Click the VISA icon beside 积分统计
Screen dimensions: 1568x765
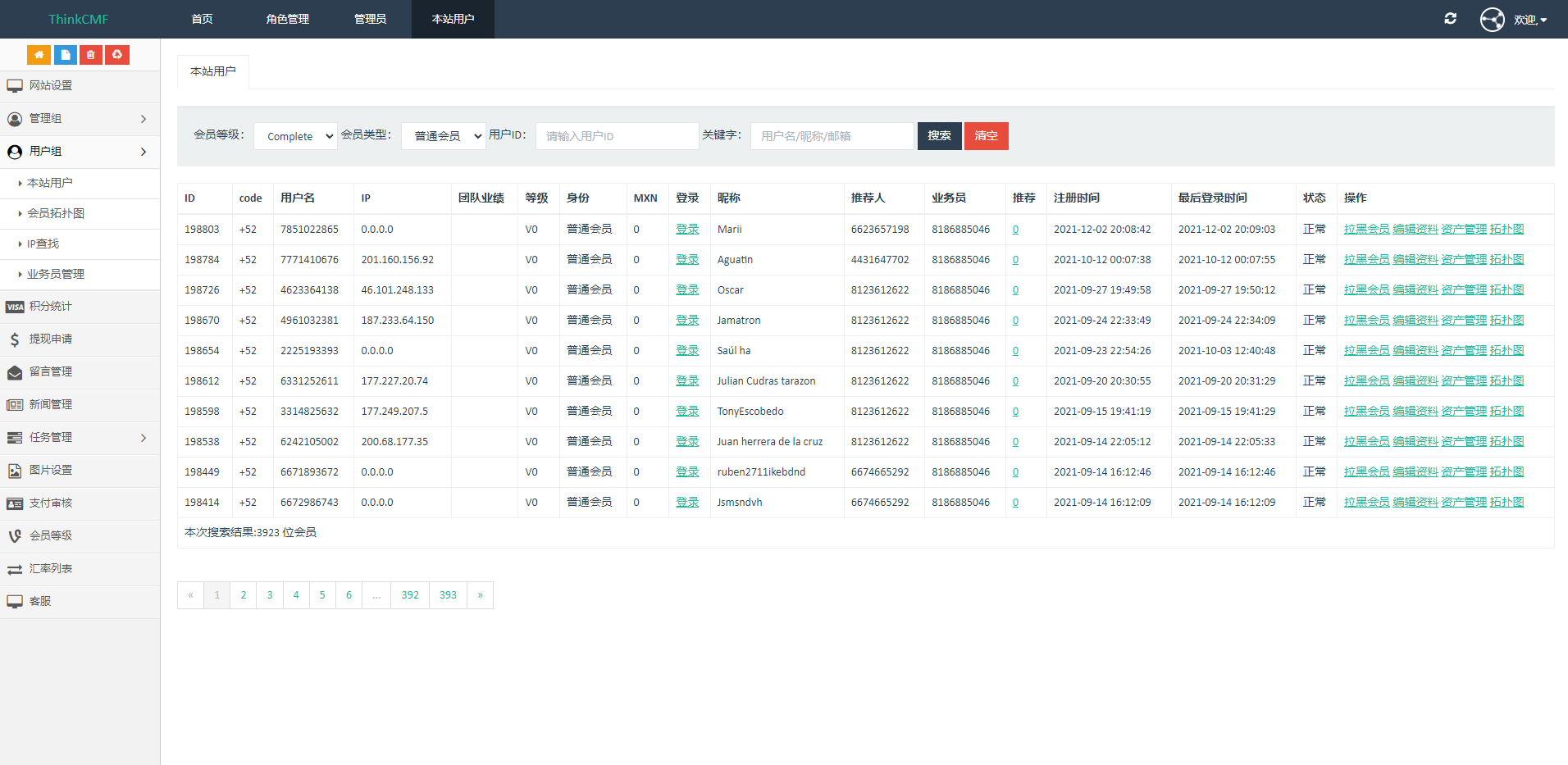[x=15, y=307]
